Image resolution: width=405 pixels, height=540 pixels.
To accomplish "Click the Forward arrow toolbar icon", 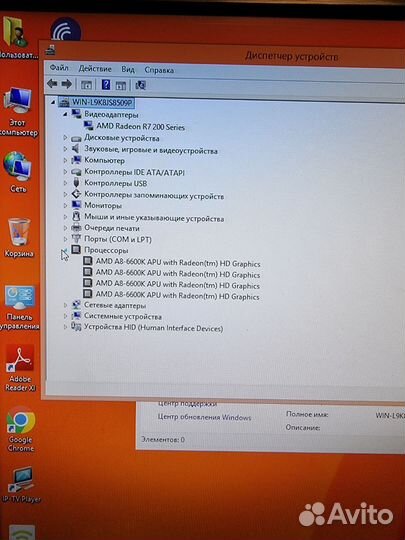I will click(x=66, y=84).
